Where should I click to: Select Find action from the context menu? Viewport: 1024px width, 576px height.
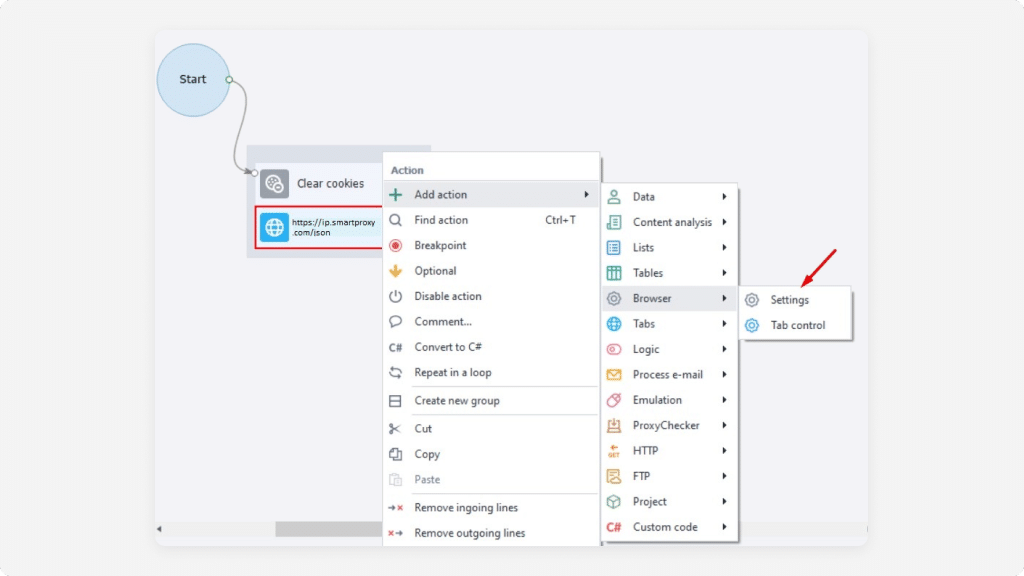coord(441,220)
